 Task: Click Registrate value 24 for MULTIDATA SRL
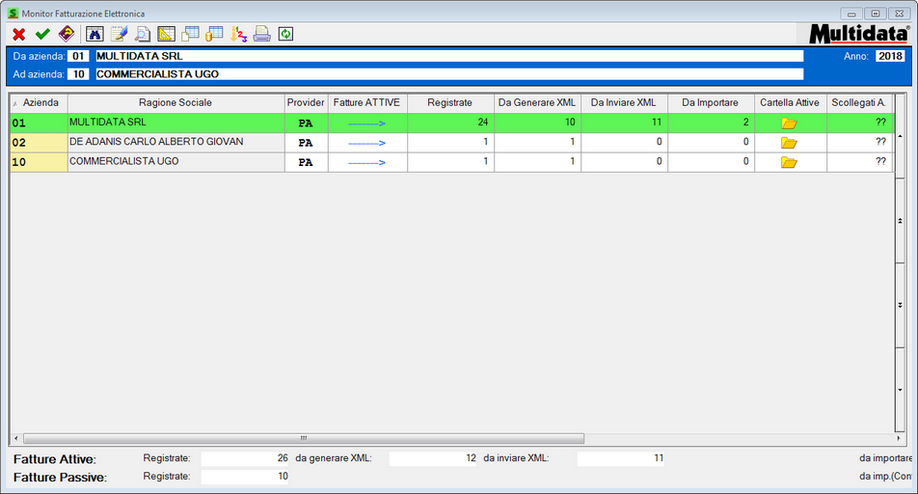click(451, 122)
